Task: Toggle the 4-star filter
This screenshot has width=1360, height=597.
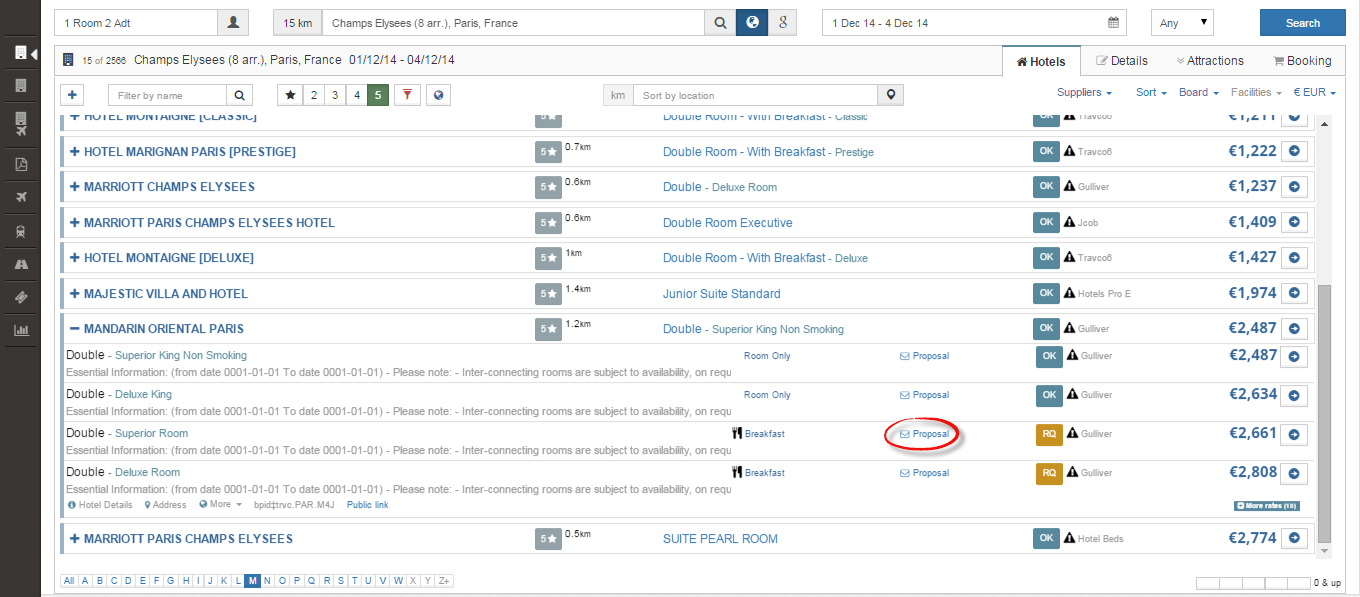Action: pos(357,95)
